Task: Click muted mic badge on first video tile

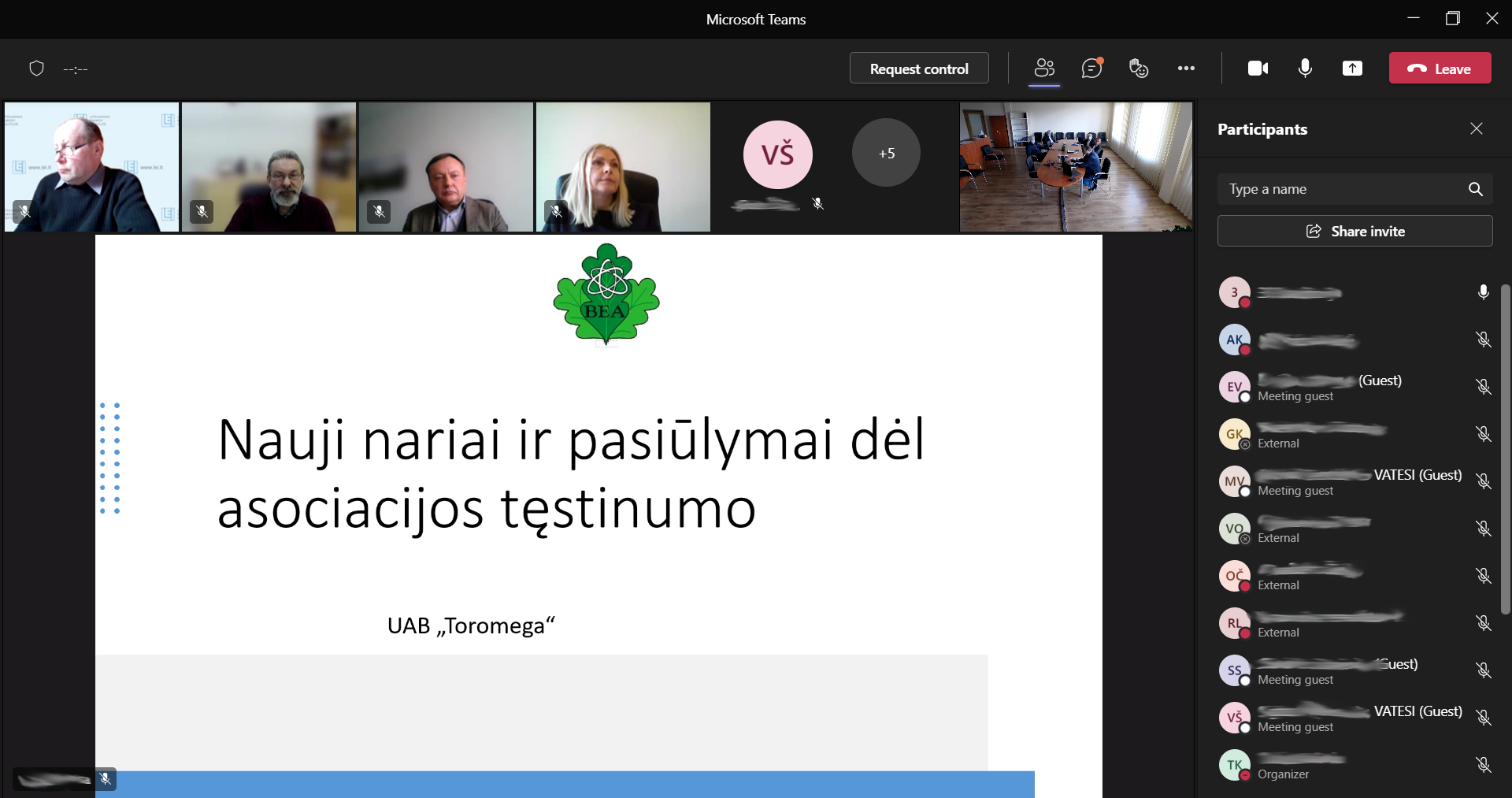Action: coord(24,211)
